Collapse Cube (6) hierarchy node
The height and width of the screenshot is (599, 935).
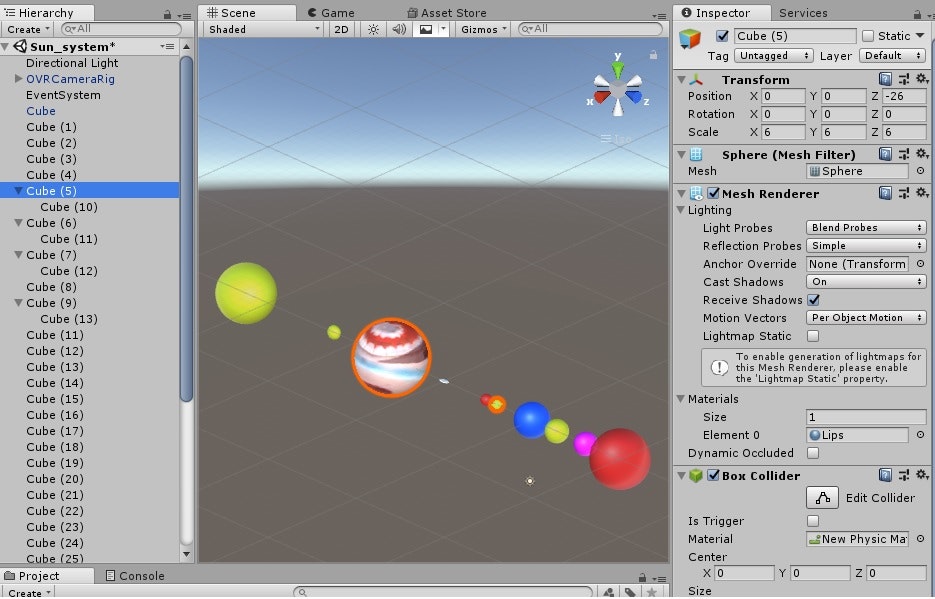coord(18,223)
